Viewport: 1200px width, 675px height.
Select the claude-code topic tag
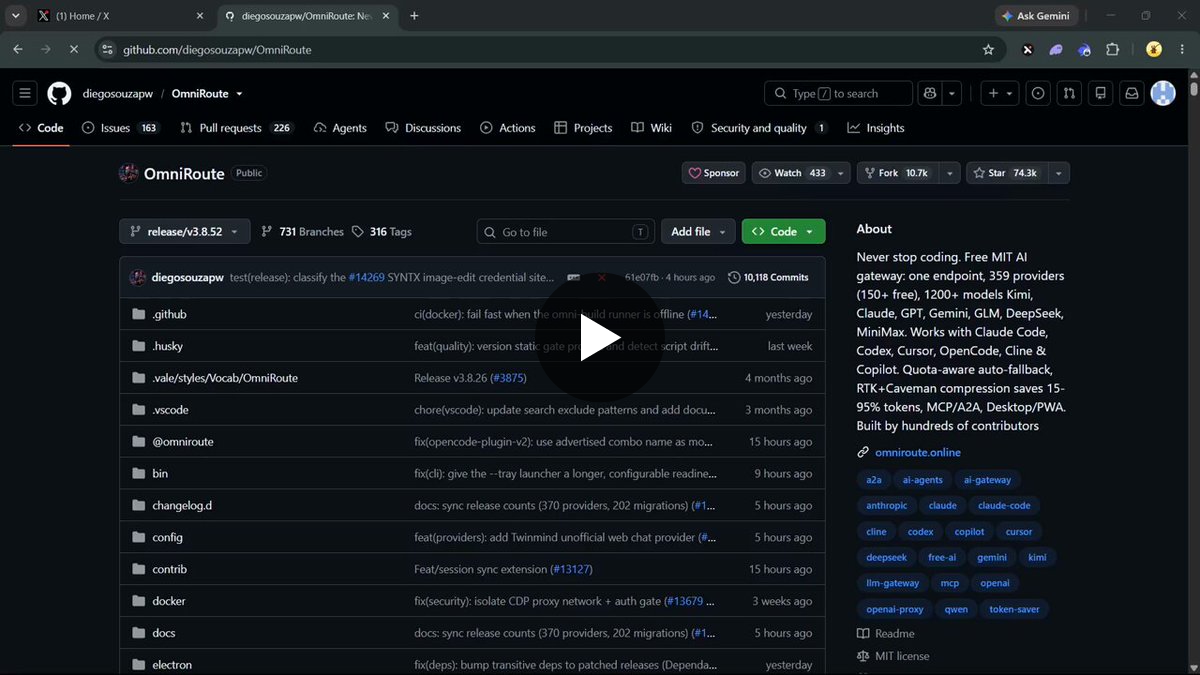click(1004, 506)
